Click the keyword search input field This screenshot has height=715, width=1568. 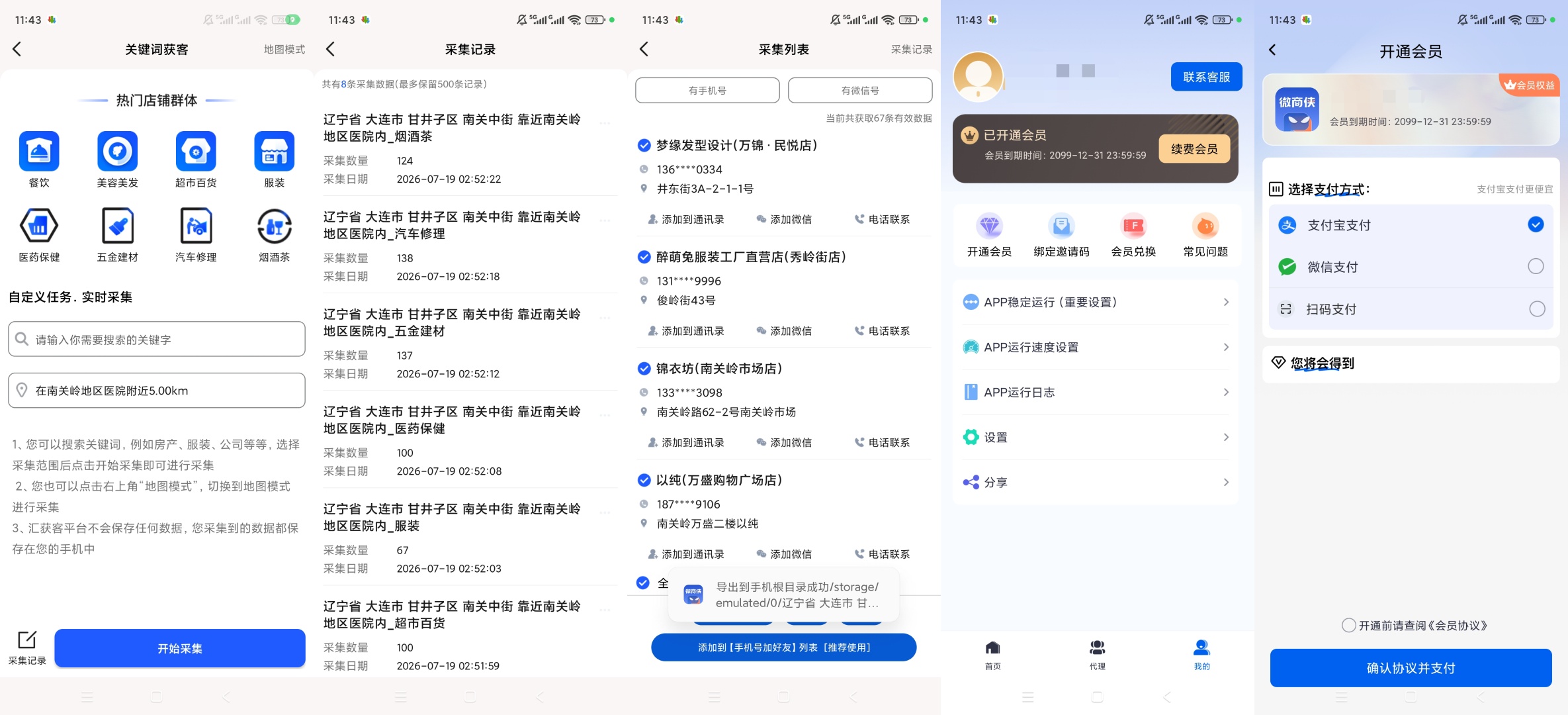pyautogui.click(x=157, y=339)
